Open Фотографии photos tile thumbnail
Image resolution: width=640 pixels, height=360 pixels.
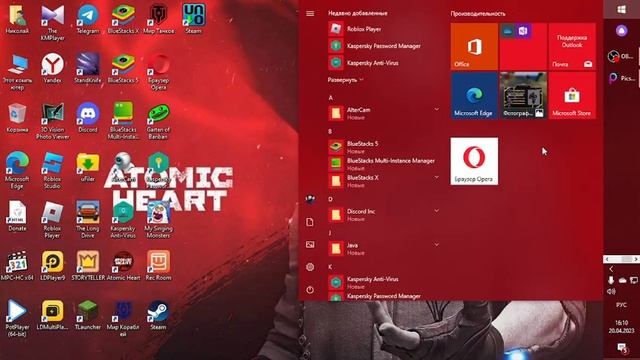[x=523, y=96]
